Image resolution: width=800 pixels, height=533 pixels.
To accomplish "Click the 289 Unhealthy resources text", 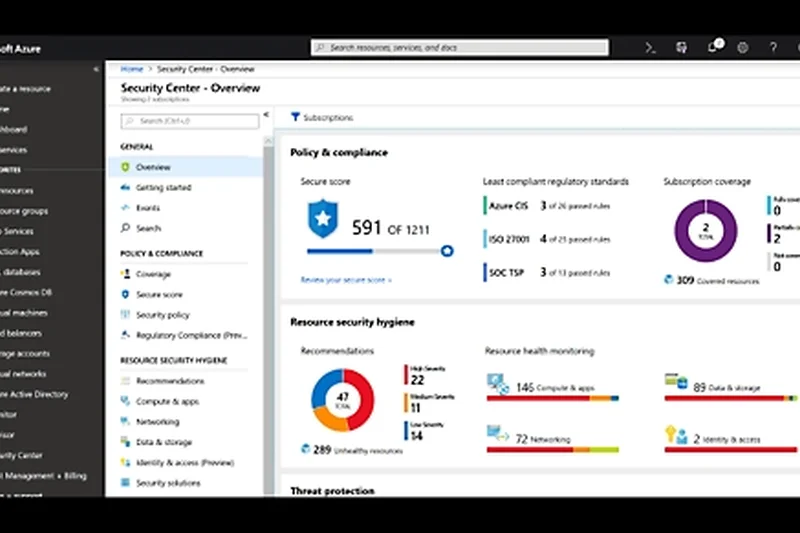I will [358, 450].
